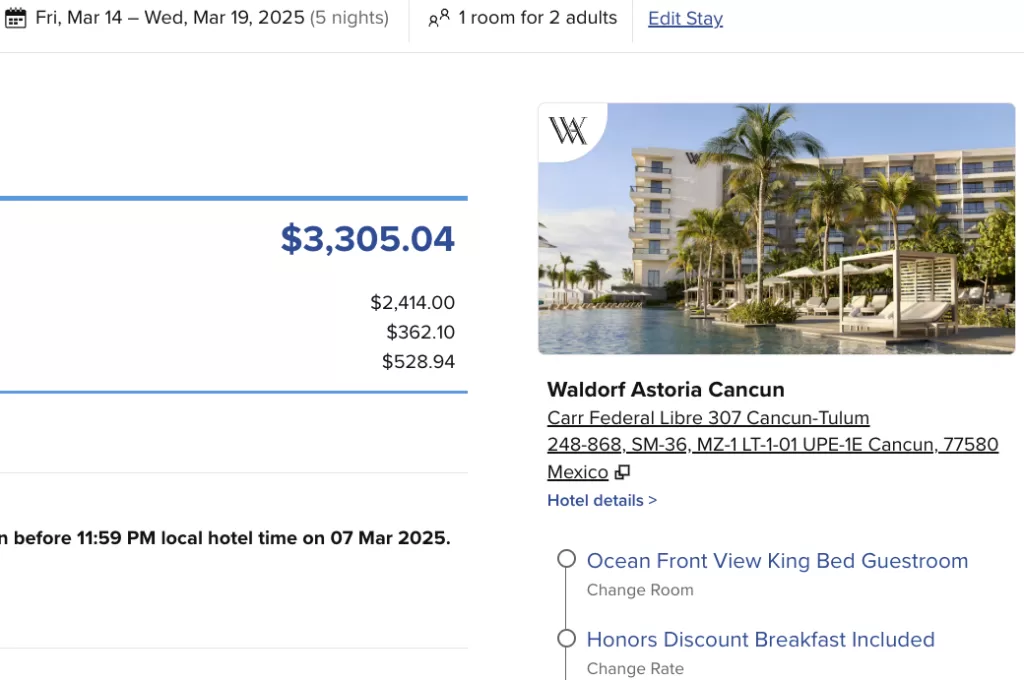Viewport: 1024px width, 680px height.
Task: Click the 248-868, SM-36 address line
Action: (773, 444)
